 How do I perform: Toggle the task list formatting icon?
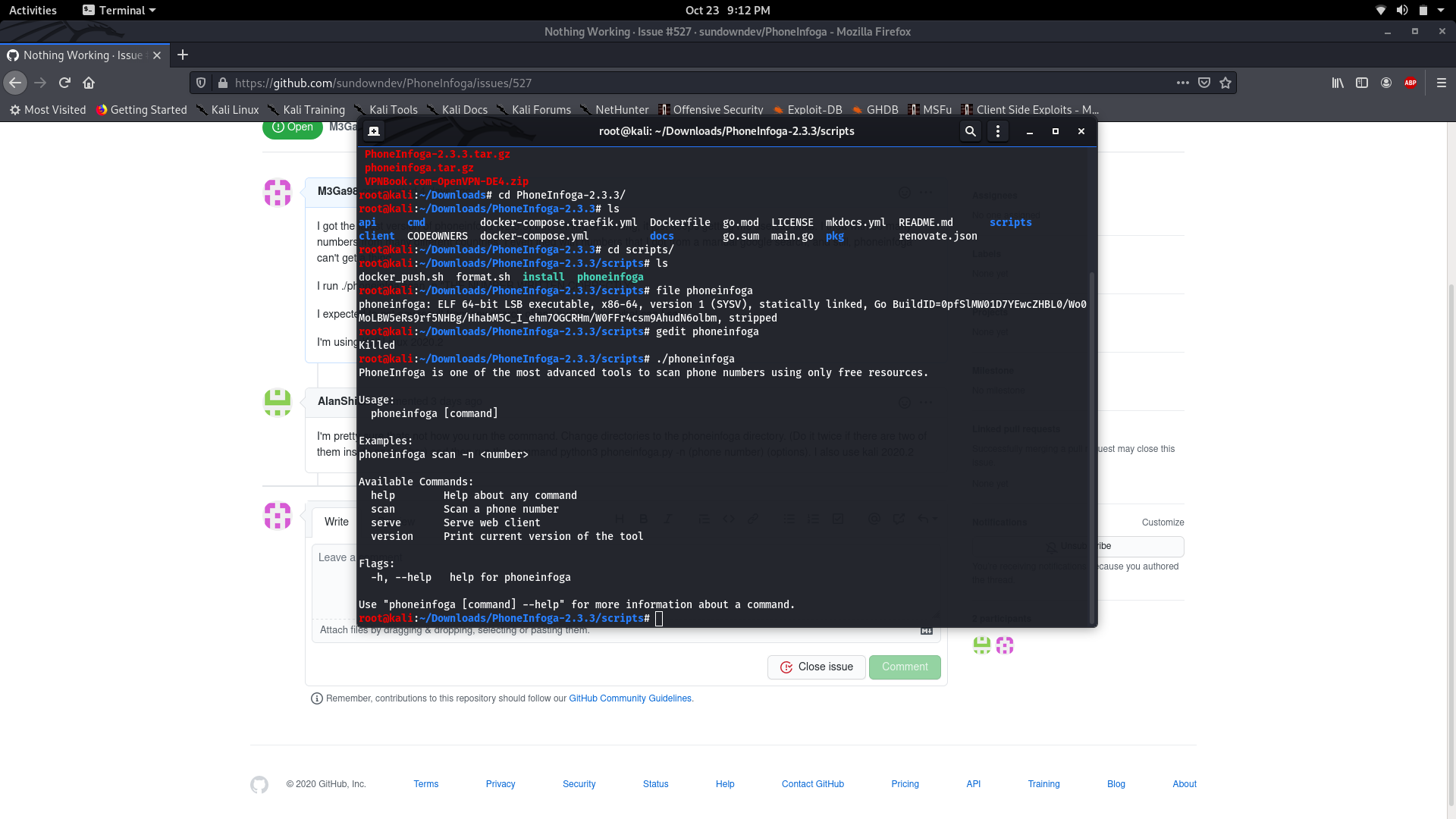[x=838, y=519]
